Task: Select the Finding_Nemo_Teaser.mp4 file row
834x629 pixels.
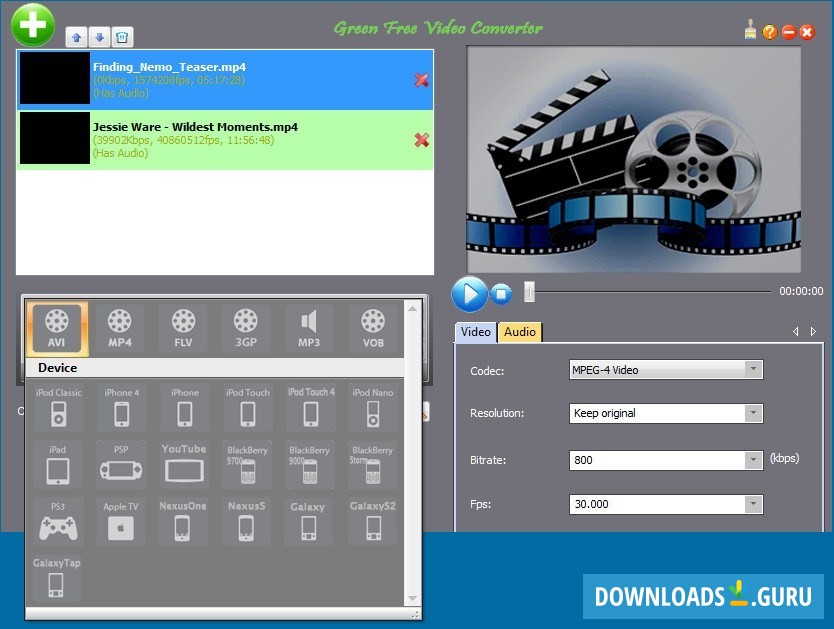Action: click(225, 80)
